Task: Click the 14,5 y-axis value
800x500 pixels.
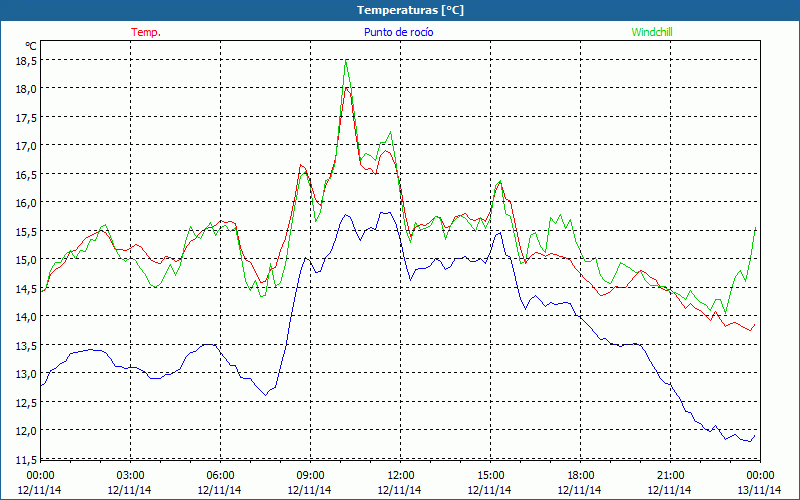Action: tap(28, 289)
